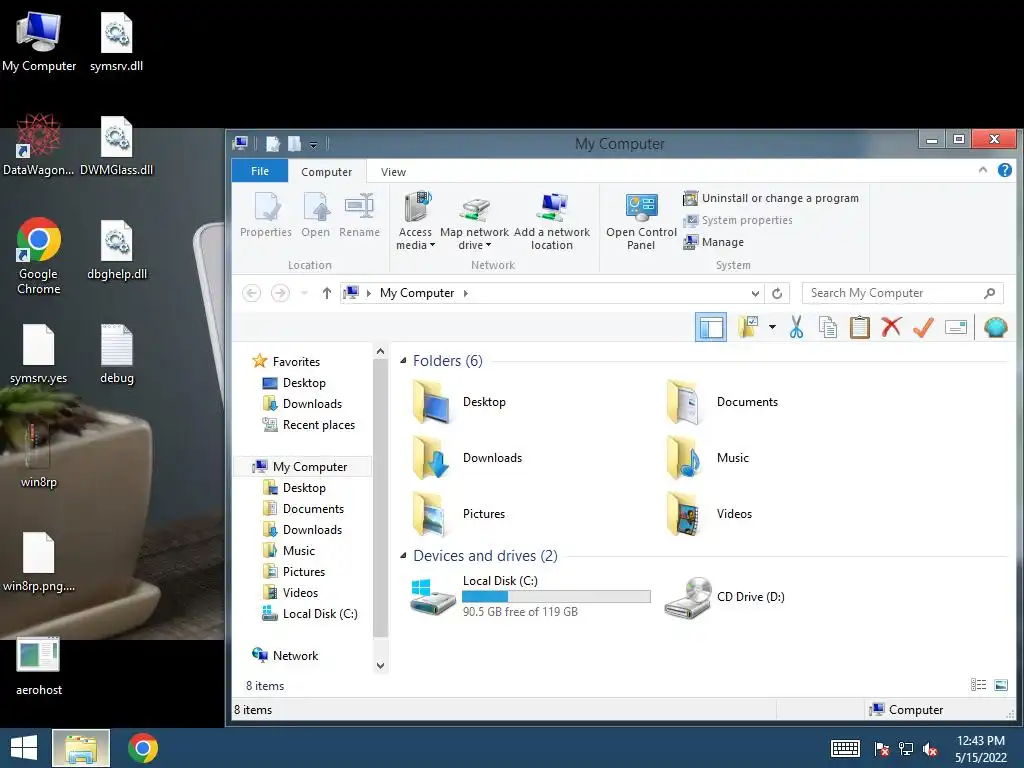Click New folder quick access toolbar icon

(x=295, y=144)
